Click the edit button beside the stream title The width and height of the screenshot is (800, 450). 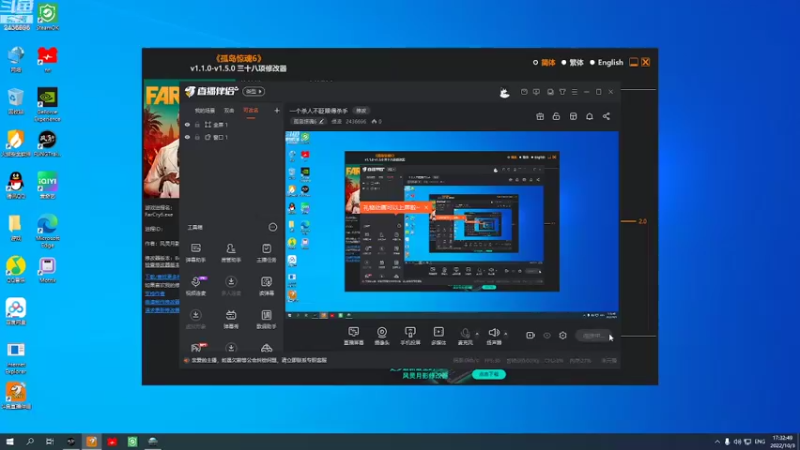pos(361,111)
